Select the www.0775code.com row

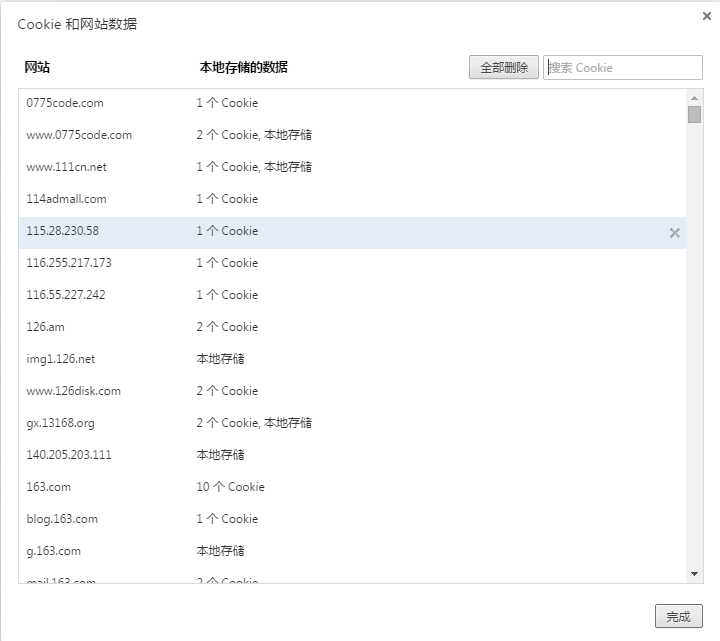point(353,135)
